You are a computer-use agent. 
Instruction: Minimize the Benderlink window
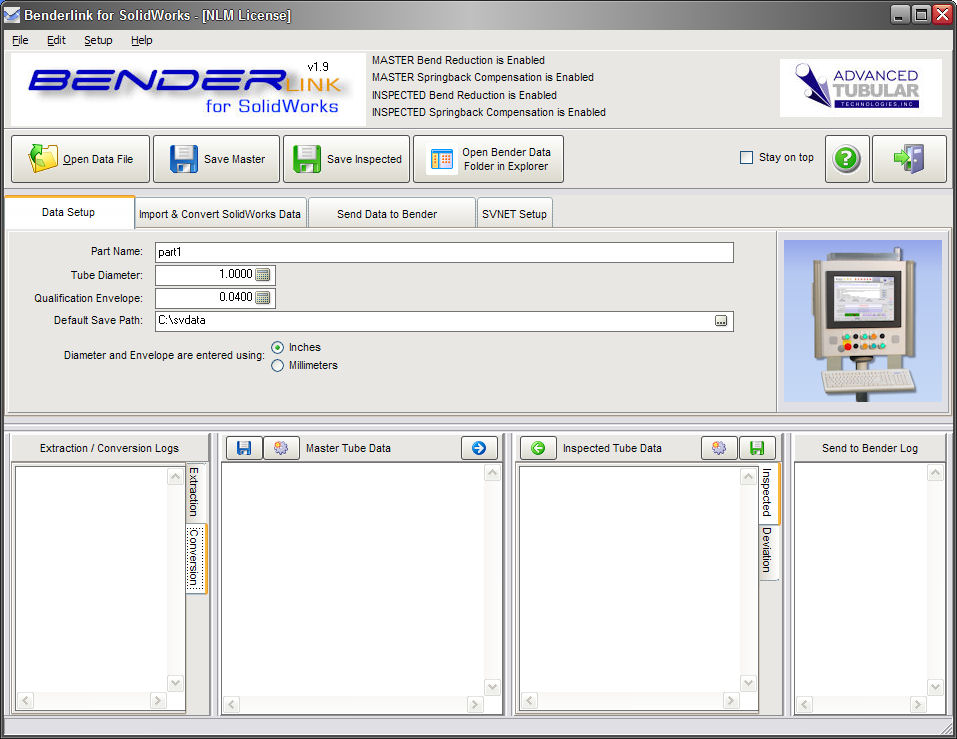pyautogui.click(x=900, y=15)
